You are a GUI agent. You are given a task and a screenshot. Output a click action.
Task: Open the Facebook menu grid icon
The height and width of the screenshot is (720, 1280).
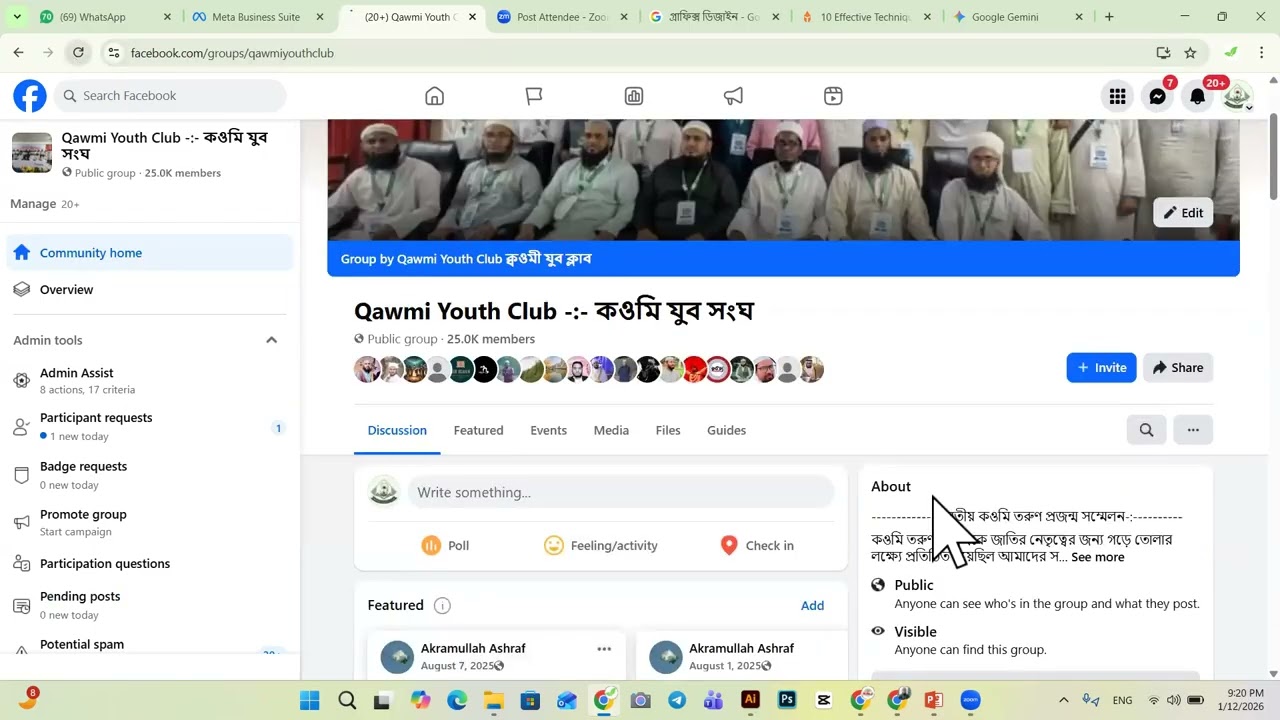1118,96
